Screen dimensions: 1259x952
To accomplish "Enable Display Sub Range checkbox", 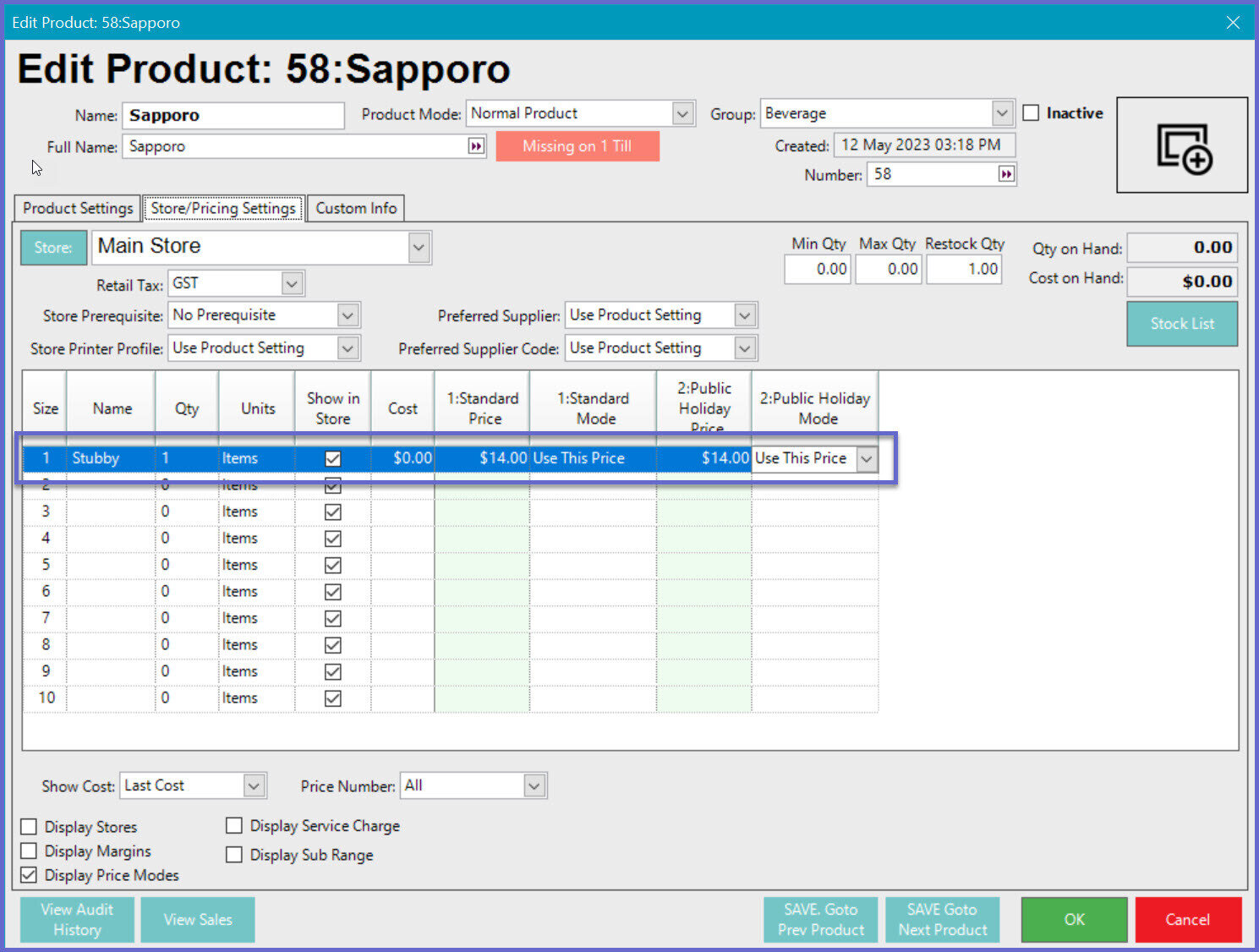I will pos(234,855).
